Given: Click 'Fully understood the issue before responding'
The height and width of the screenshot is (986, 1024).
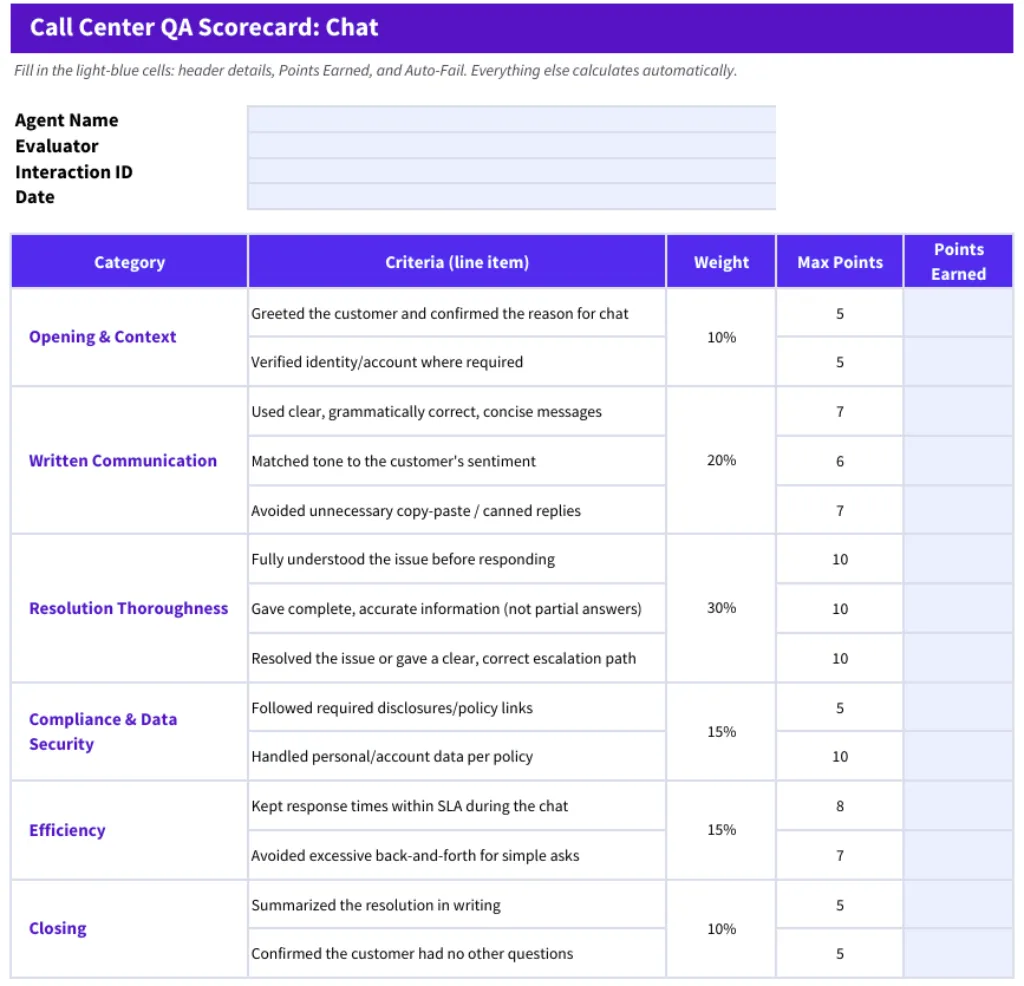Looking at the screenshot, I should [x=403, y=559].
